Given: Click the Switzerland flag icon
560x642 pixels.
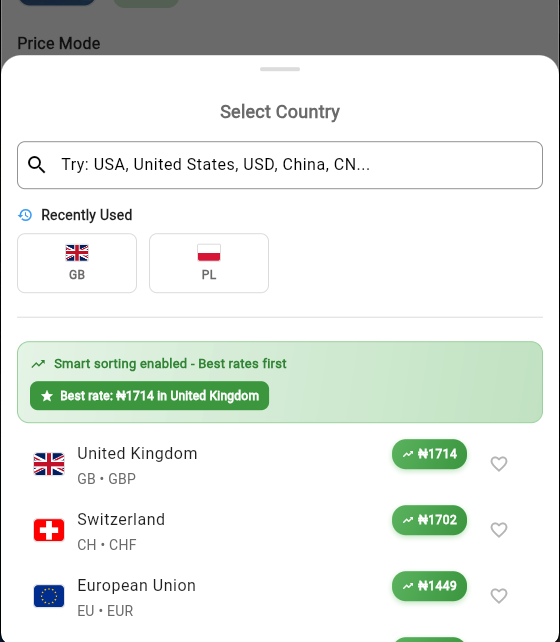Looking at the screenshot, I should point(49,530).
